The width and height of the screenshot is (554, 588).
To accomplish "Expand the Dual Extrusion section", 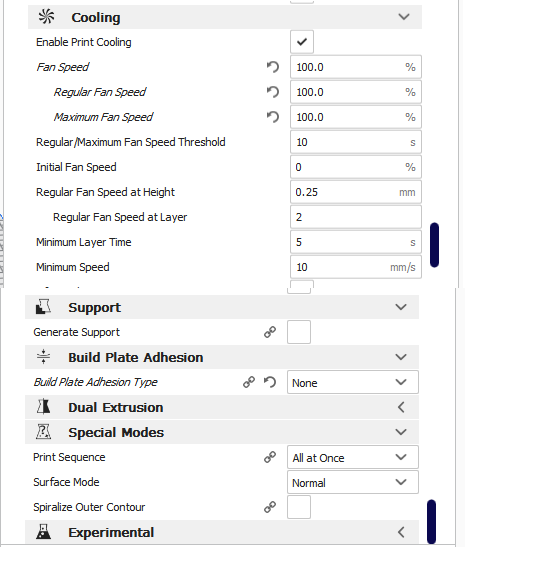I will pyautogui.click(x=222, y=407).
